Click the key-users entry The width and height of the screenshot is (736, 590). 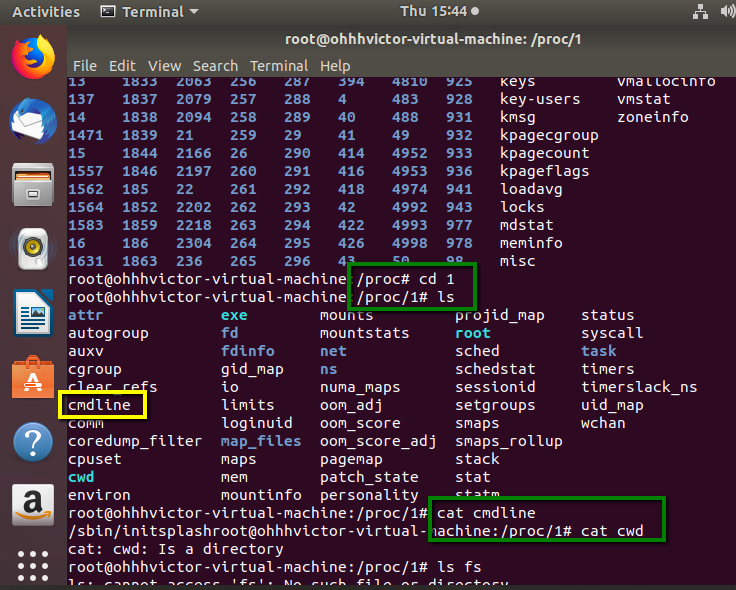(x=540, y=100)
